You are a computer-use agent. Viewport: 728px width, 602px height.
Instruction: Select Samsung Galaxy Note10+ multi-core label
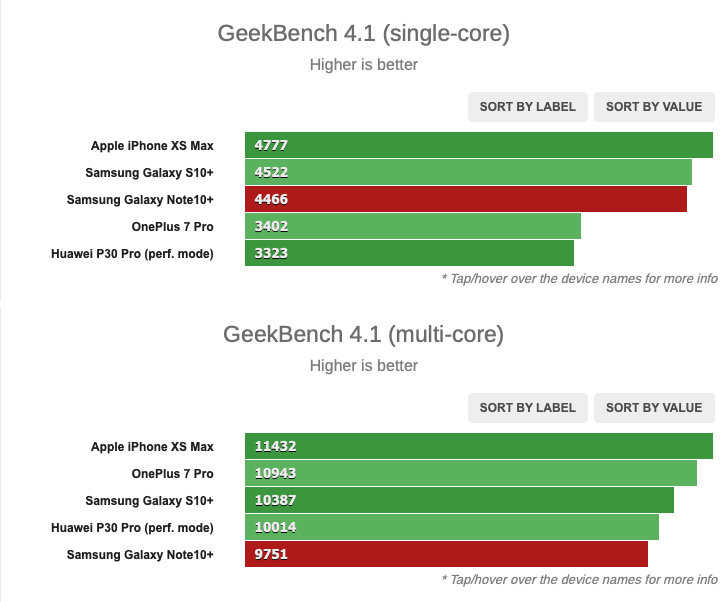140,555
